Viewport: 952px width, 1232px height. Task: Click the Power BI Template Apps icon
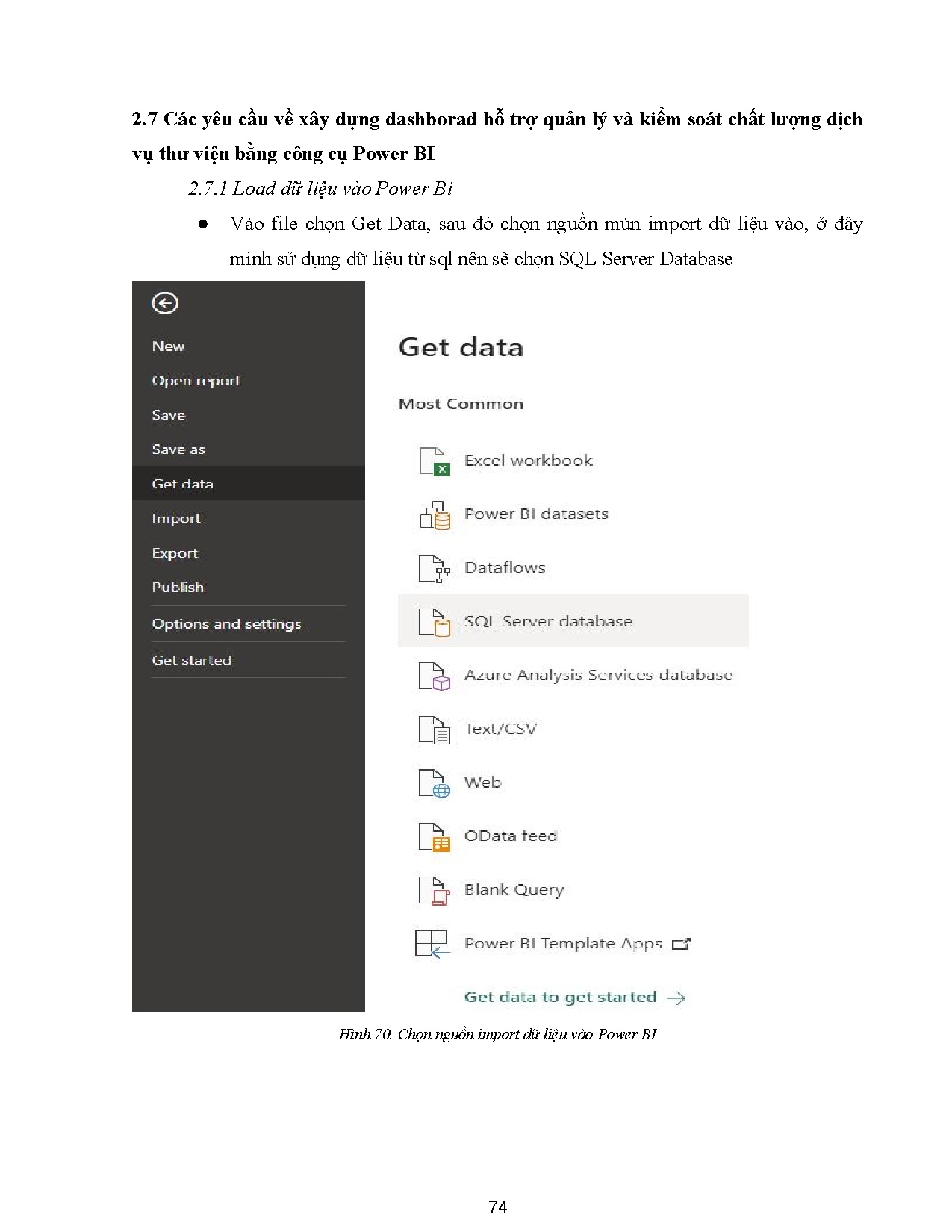tap(432, 944)
